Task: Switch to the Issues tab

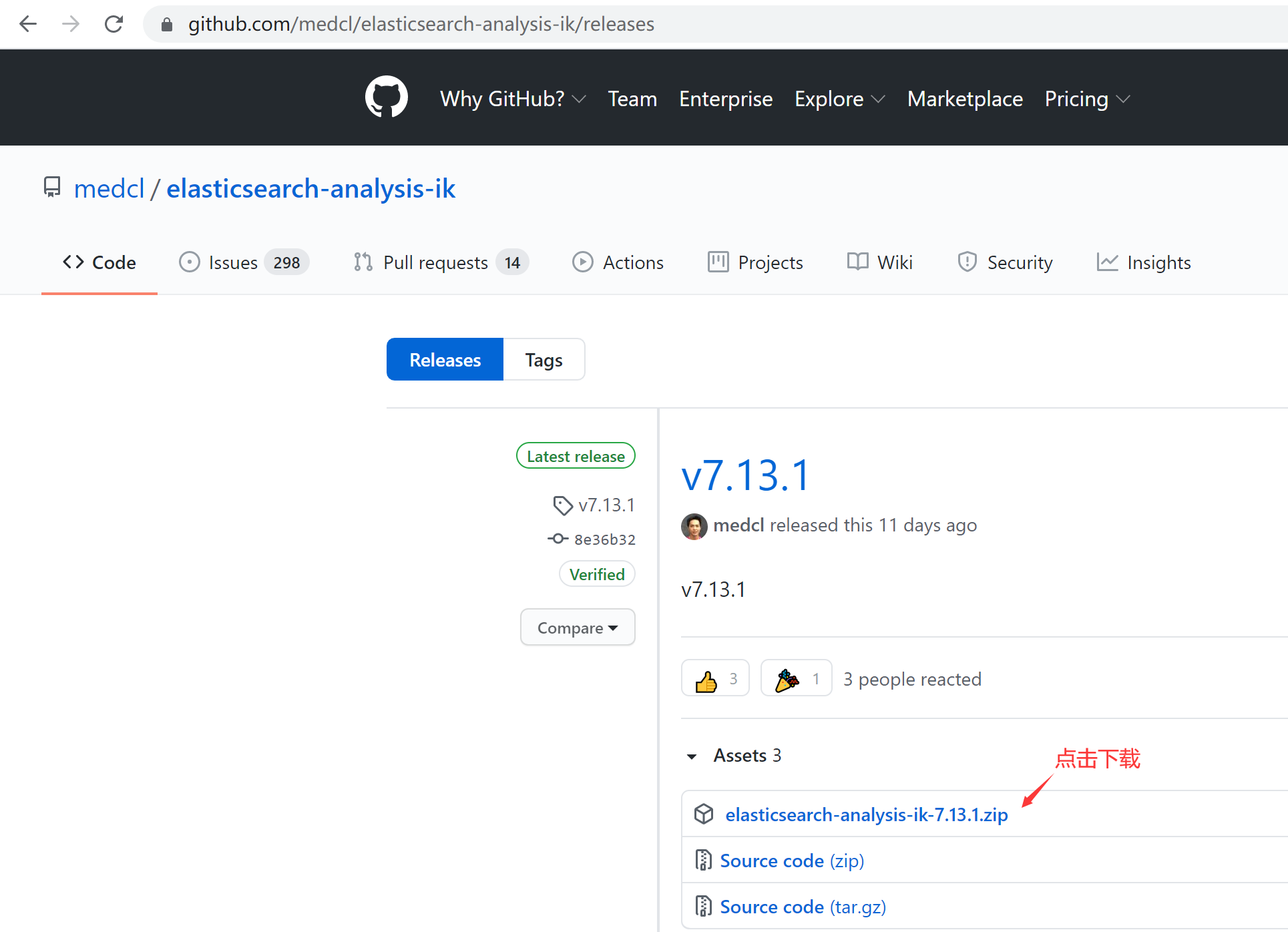Action: click(x=244, y=262)
